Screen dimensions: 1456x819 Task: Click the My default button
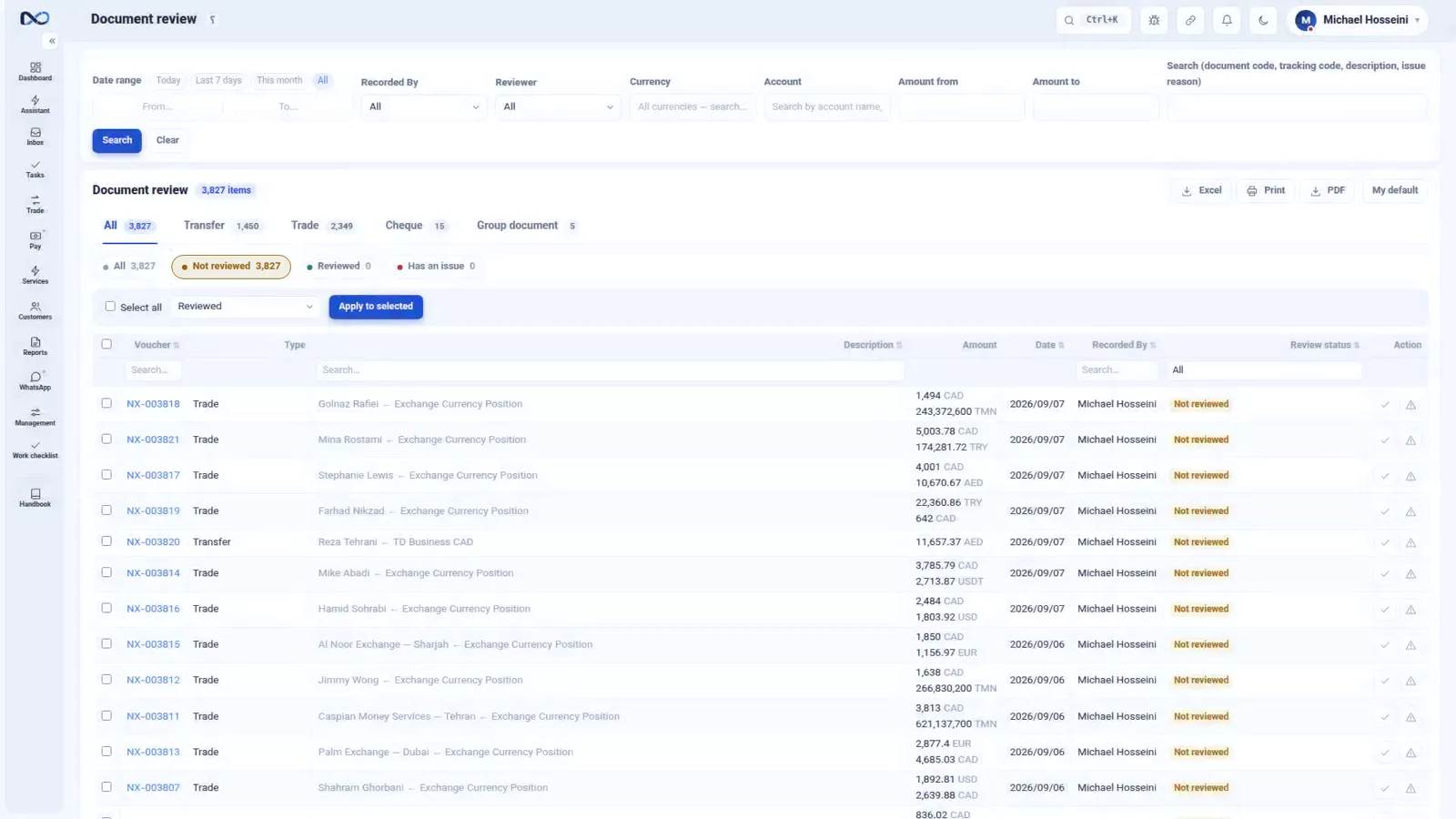point(1394,190)
